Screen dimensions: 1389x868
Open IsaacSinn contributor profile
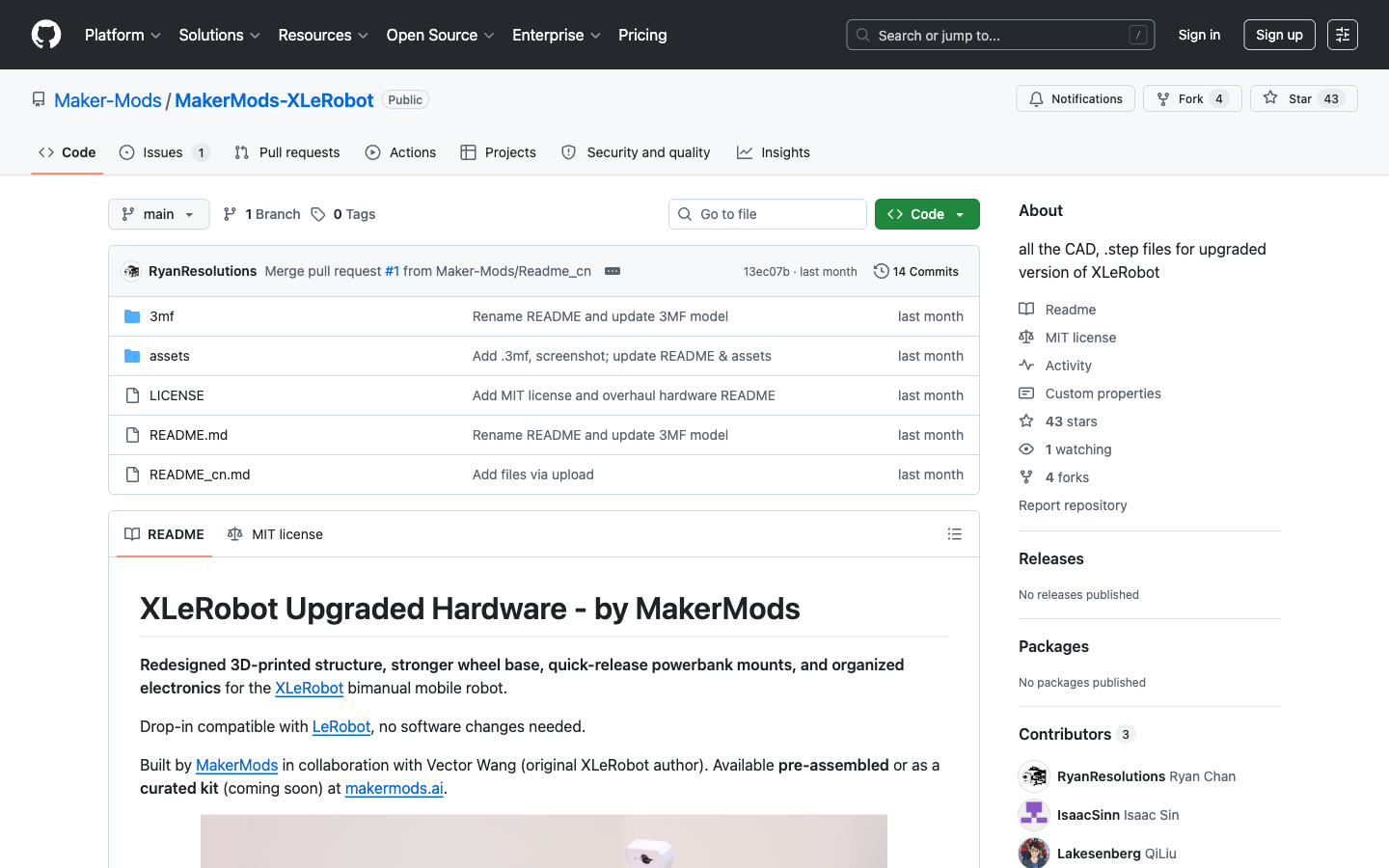(1088, 815)
